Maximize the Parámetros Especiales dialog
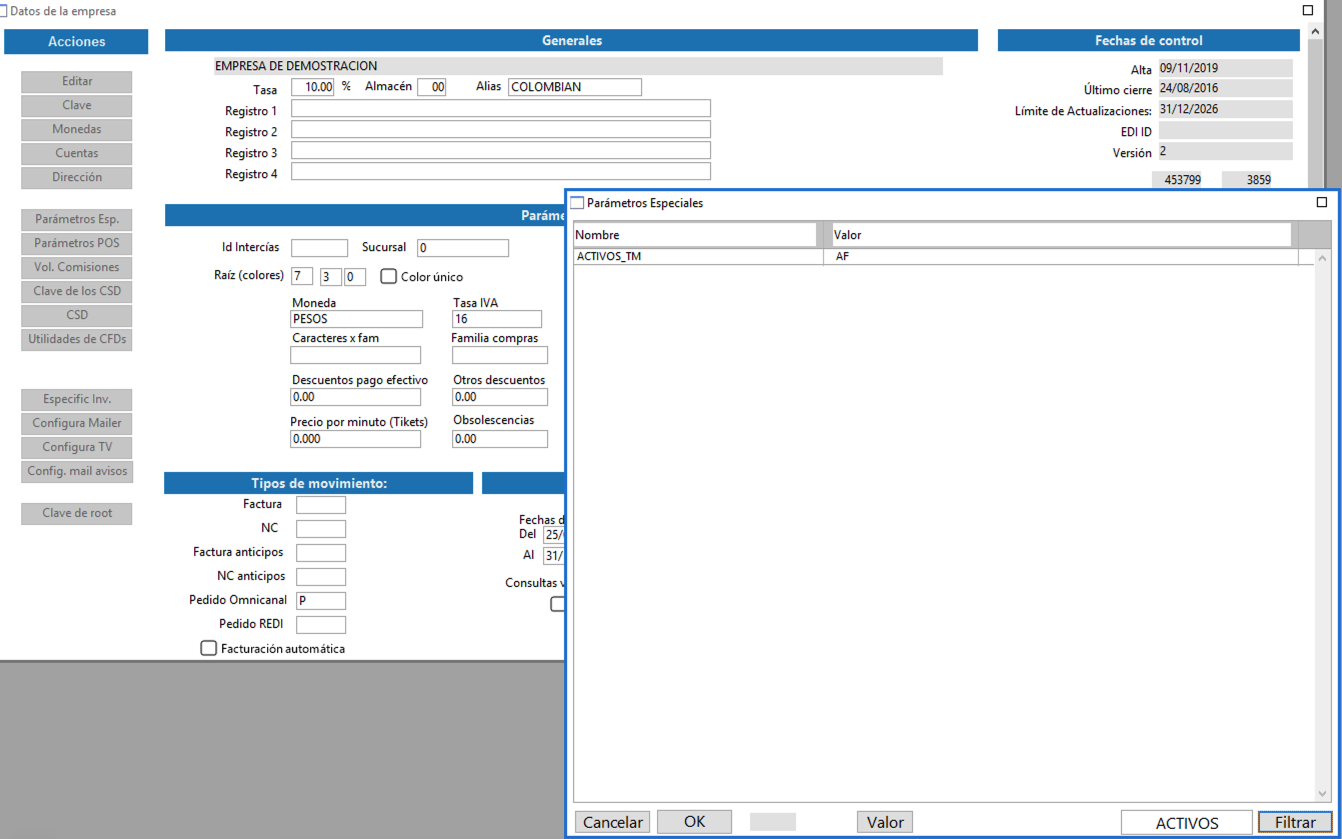The image size is (1342, 839). (x=1321, y=202)
